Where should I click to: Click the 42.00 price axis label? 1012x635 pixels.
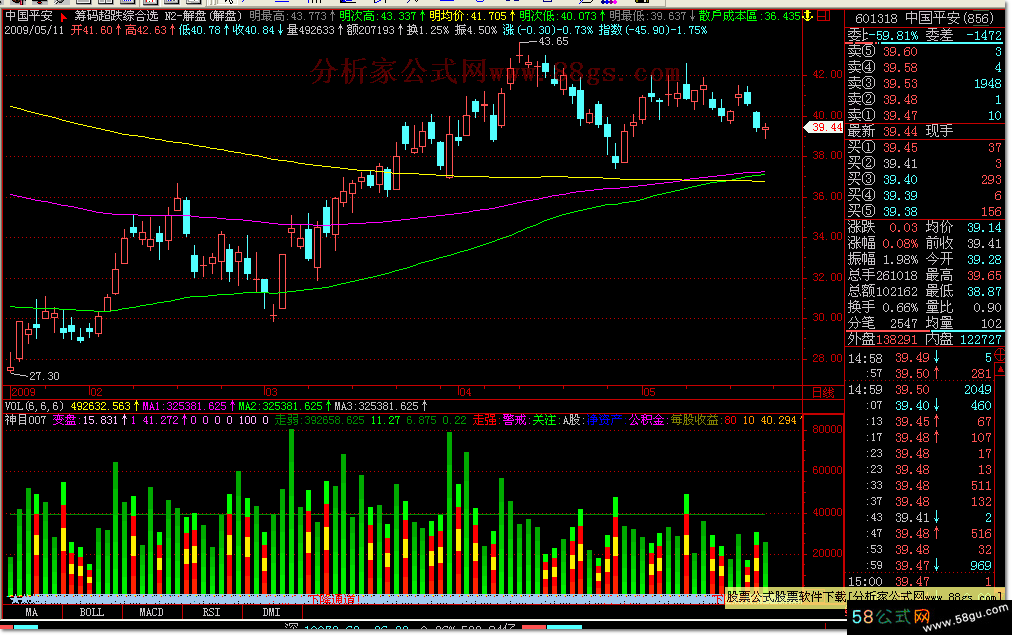[x=827, y=74]
